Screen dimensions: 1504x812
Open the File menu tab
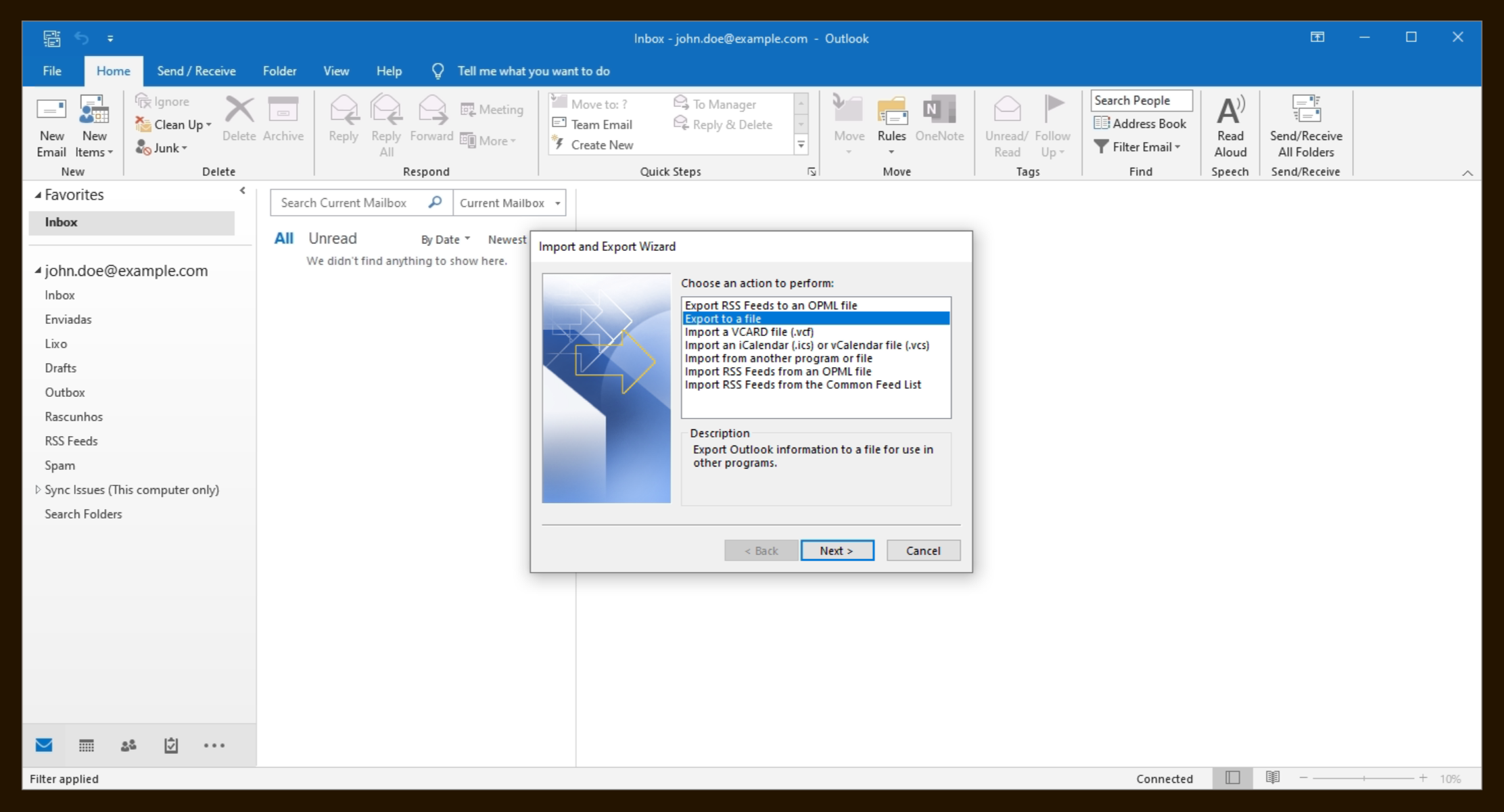point(52,71)
